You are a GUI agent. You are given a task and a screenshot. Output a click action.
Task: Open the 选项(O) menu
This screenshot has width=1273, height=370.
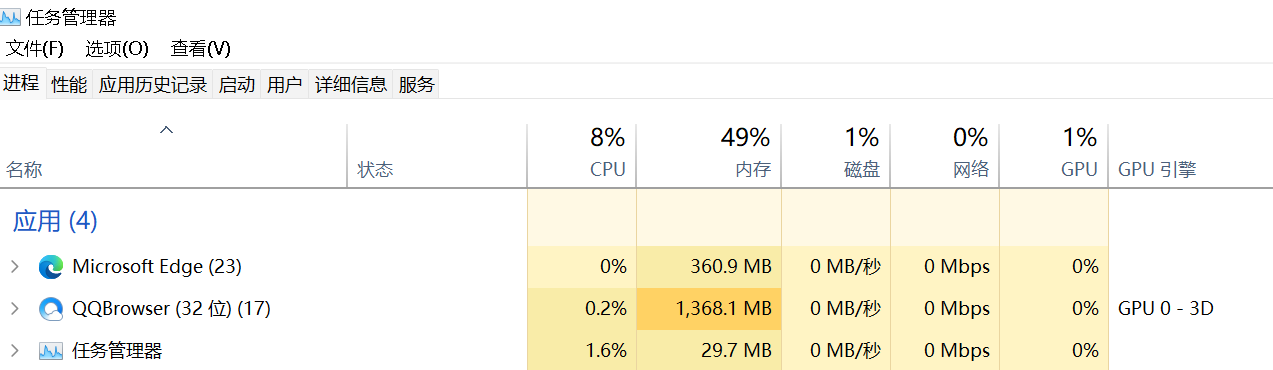(x=117, y=48)
